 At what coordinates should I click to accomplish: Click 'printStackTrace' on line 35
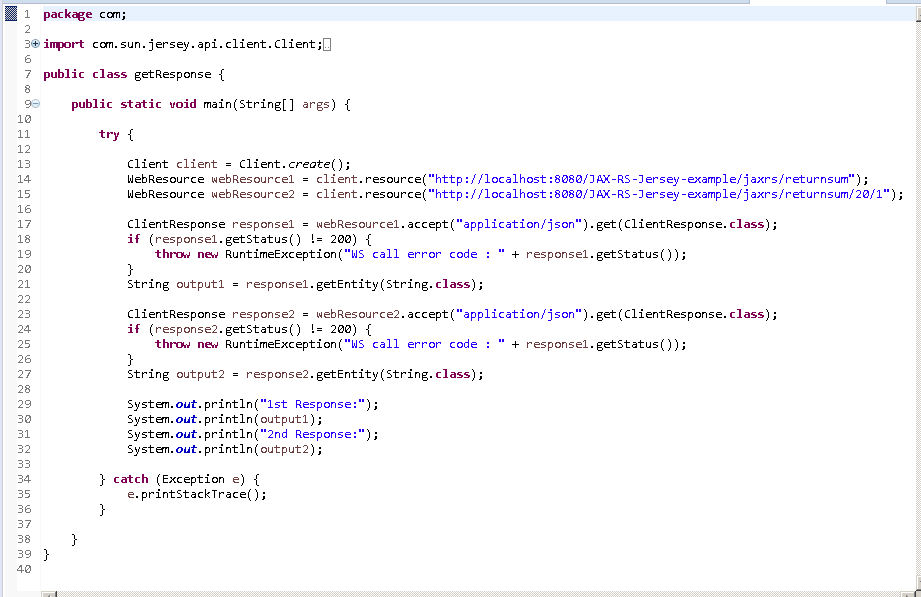(x=193, y=495)
